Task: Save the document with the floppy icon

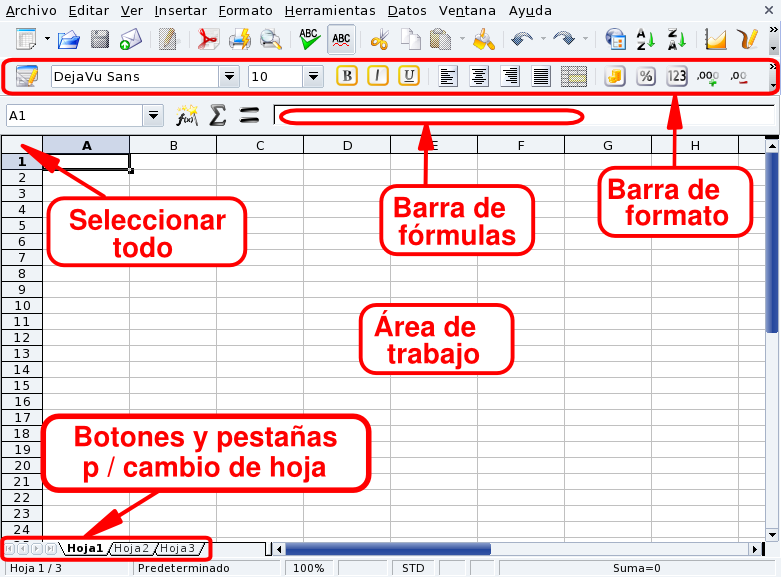Action: pos(100,39)
